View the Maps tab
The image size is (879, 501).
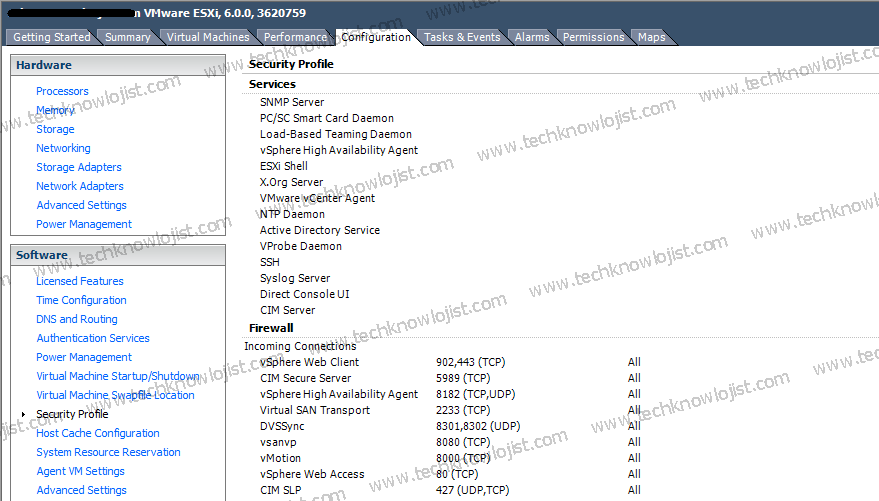[651, 37]
